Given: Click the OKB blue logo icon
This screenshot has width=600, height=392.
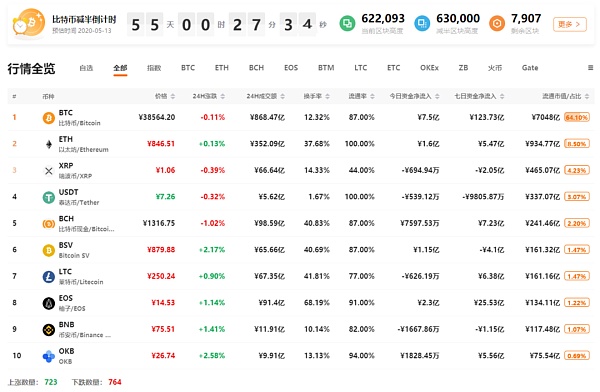Looking at the screenshot, I should click(49, 356).
